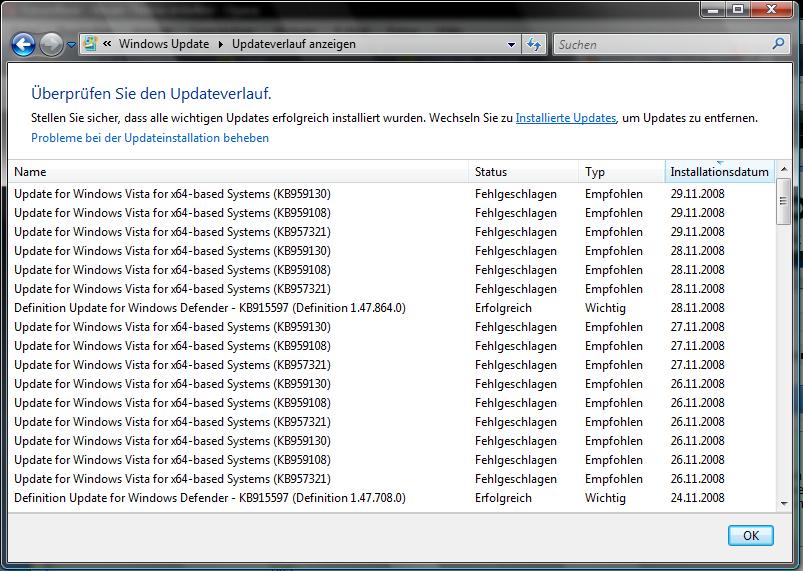Select KB959108 update dated 29.11.2008
Screen dimensions: 803x571
click(x=172, y=213)
